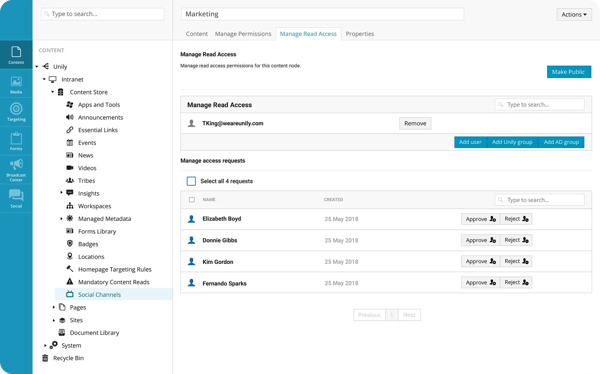This screenshot has width=600, height=374.
Task: Open the Actions dropdown menu
Action: point(574,15)
